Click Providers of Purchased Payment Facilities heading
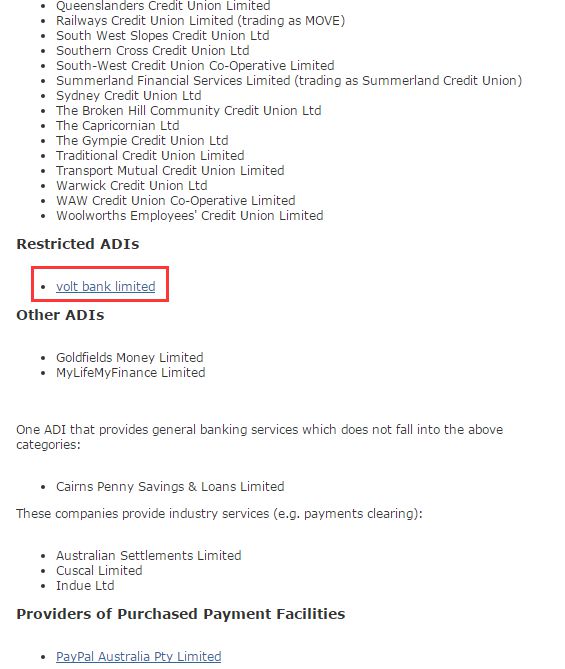The height and width of the screenshot is (669, 565). 181,614
